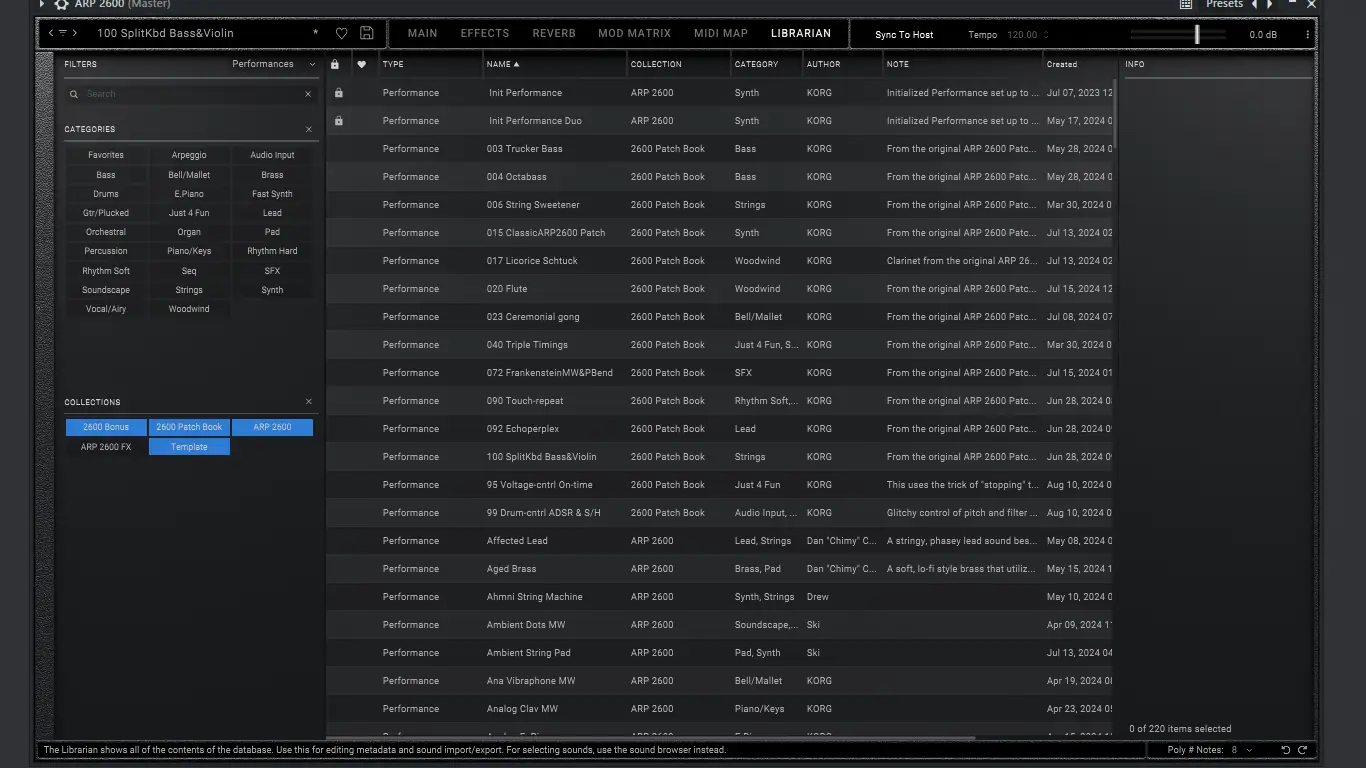Viewport: 1366px width, 768px height.
Task: Toggle the Favorites category filter
Action: [x=106, y=155]
